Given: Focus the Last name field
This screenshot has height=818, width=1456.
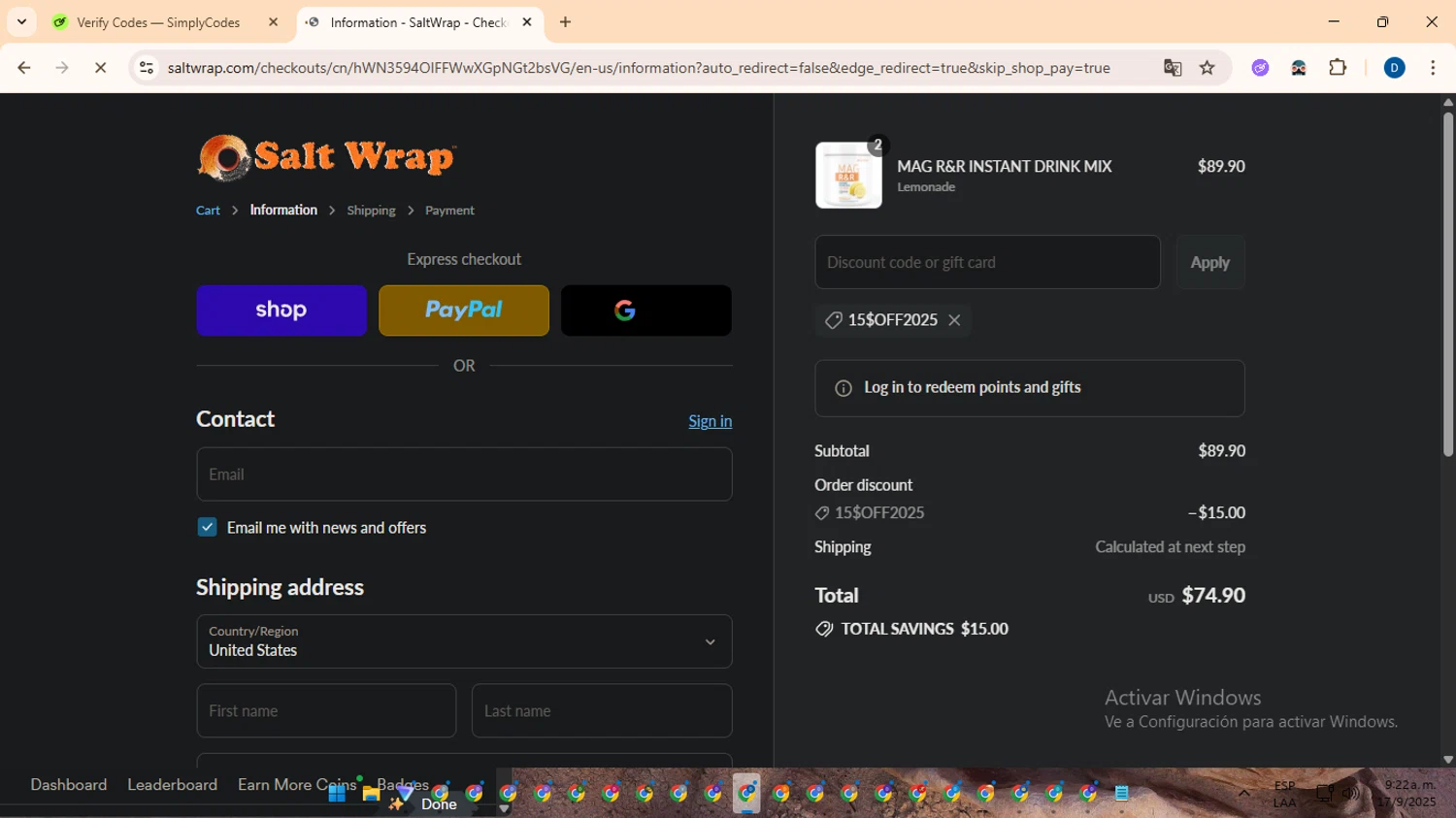Looking at the screenshot, I should (602, 711).
